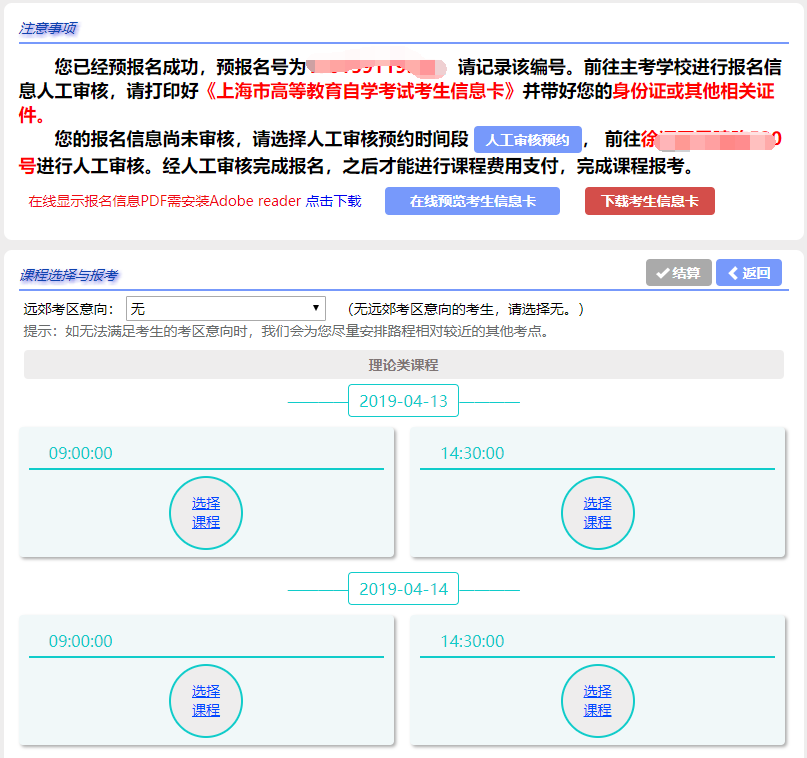
Task: Select course for 2019-04-13 14:30:00 slot
Action: pyautogui.click(x=597, y=513)
